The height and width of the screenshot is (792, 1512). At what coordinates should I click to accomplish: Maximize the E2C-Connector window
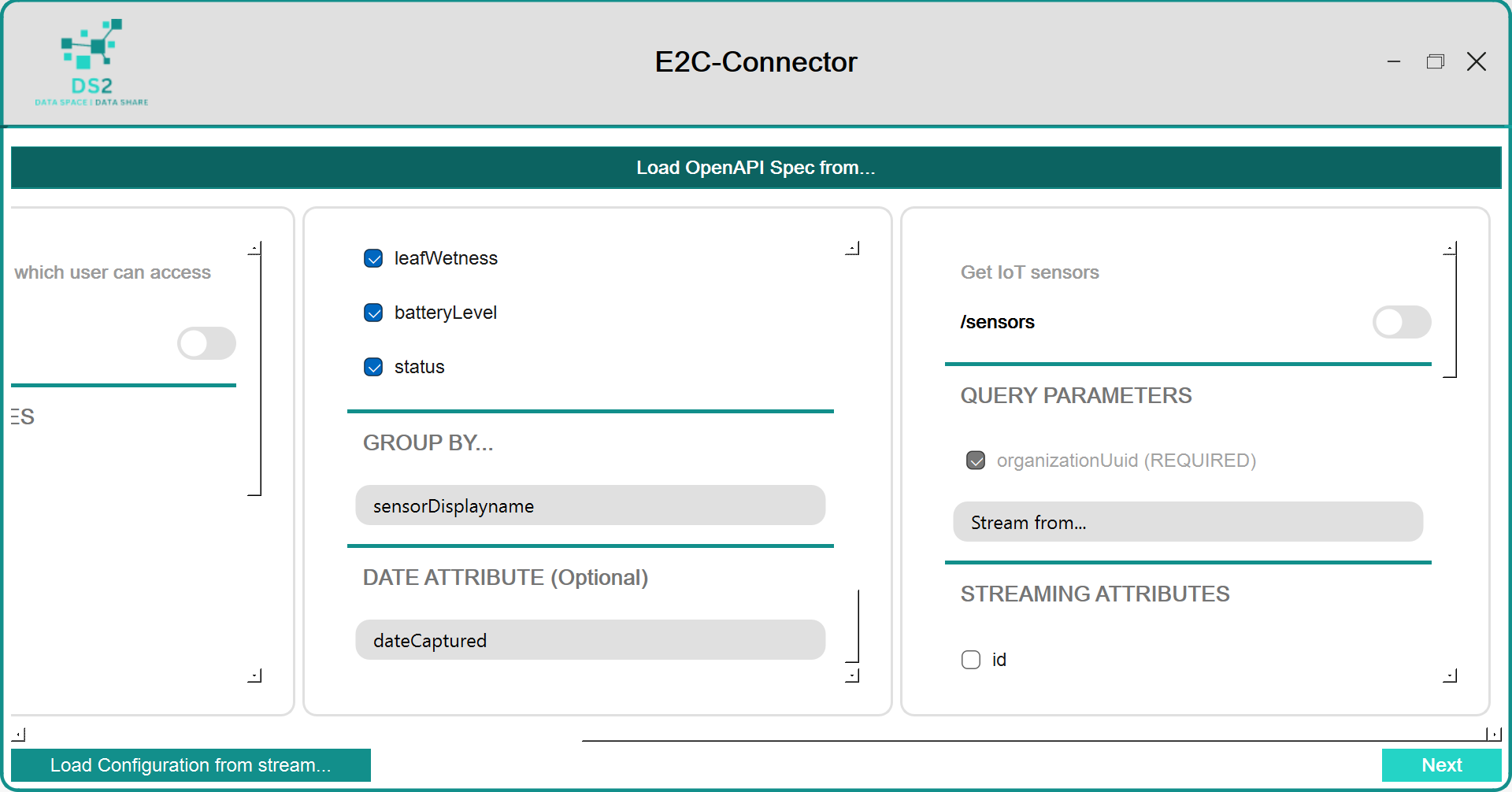pos(1435,61)
